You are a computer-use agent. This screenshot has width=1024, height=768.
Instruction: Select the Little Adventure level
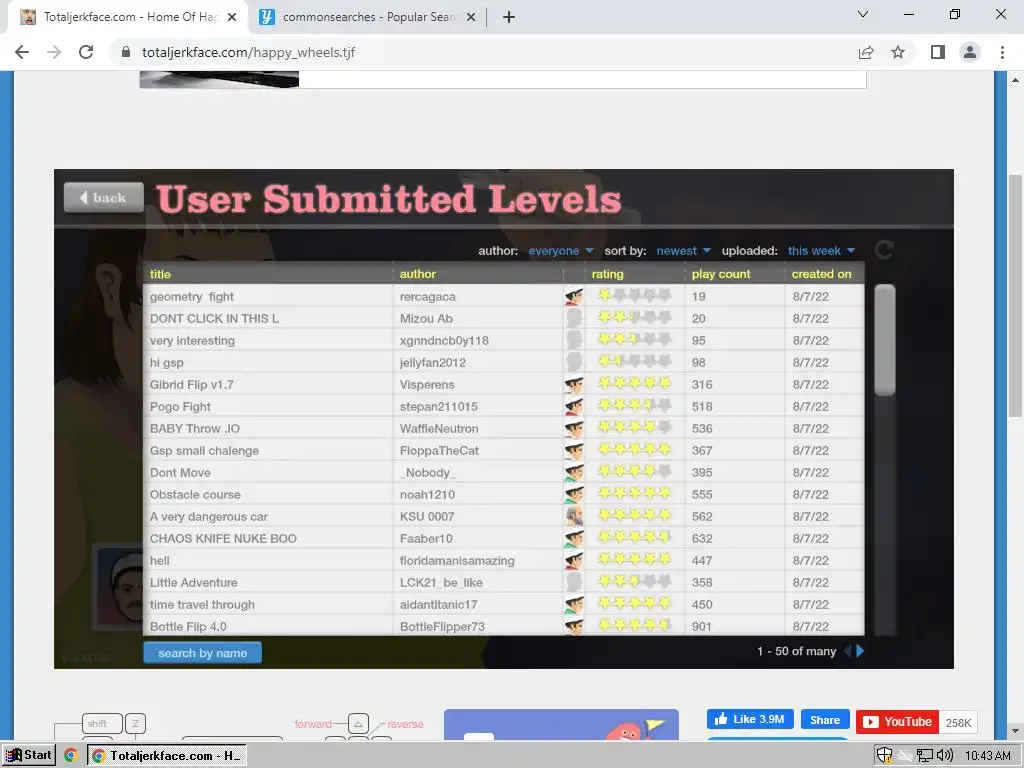pos(504,583)
